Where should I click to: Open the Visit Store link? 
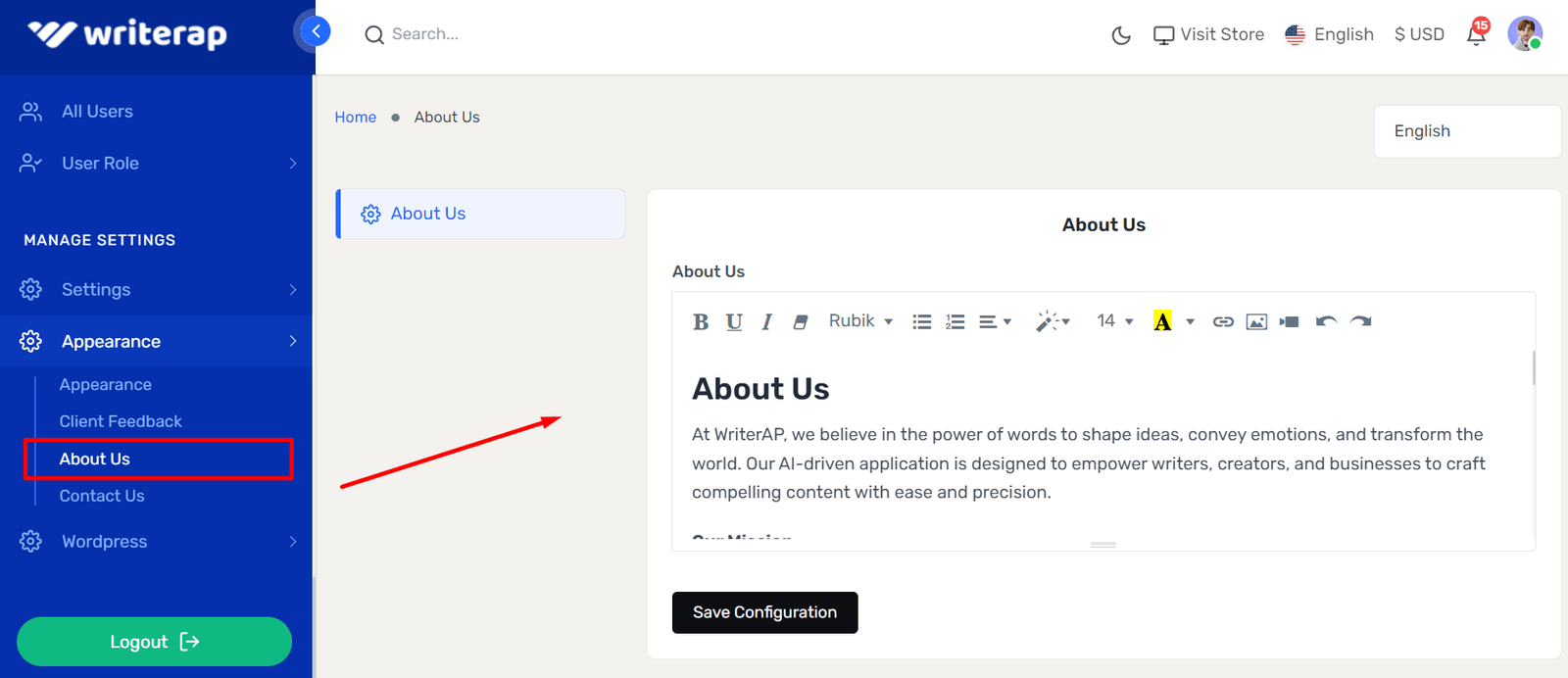pos(1208,34)
